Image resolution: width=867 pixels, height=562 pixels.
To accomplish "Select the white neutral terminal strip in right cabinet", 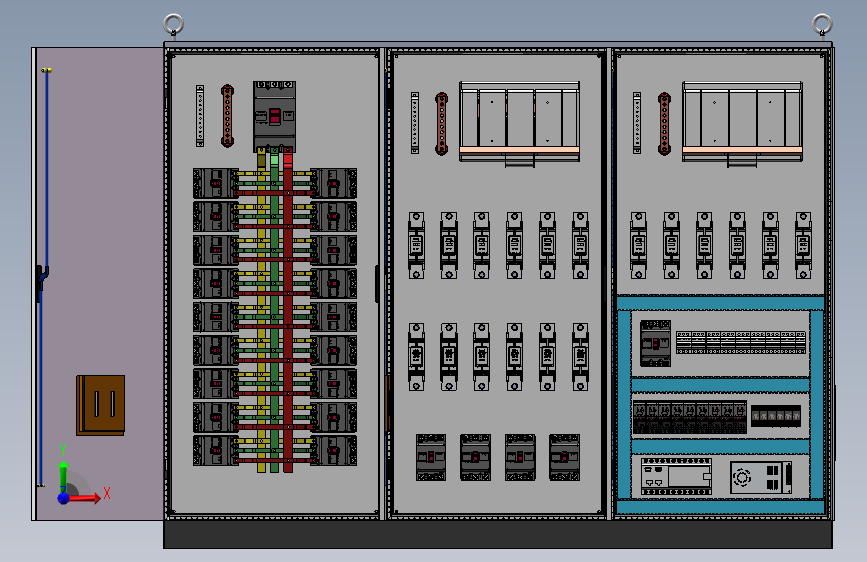I will pyautogui.click(x=637, y=123).
